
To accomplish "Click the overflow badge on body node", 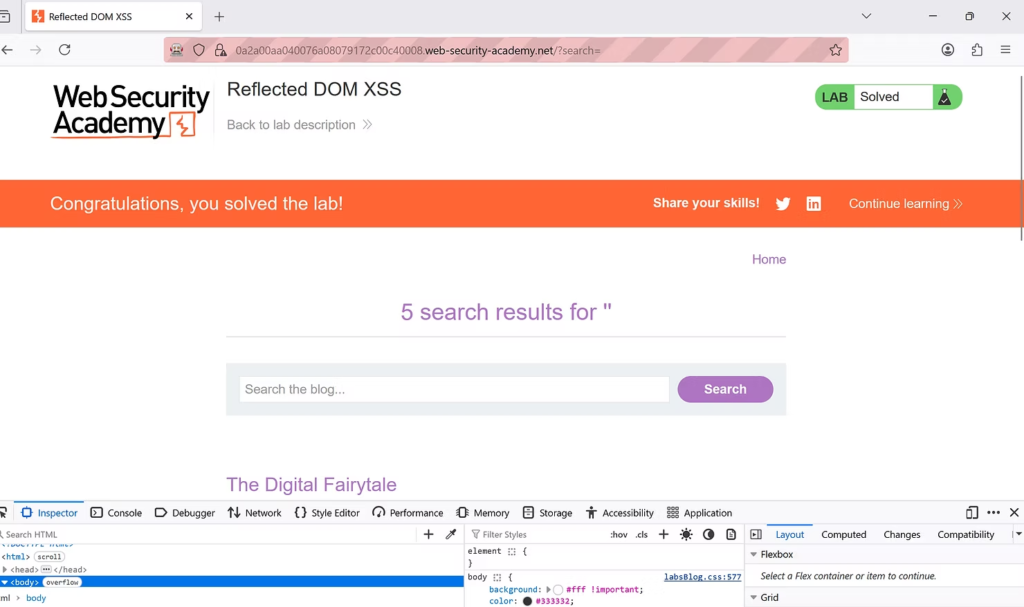I will [62, 582].
